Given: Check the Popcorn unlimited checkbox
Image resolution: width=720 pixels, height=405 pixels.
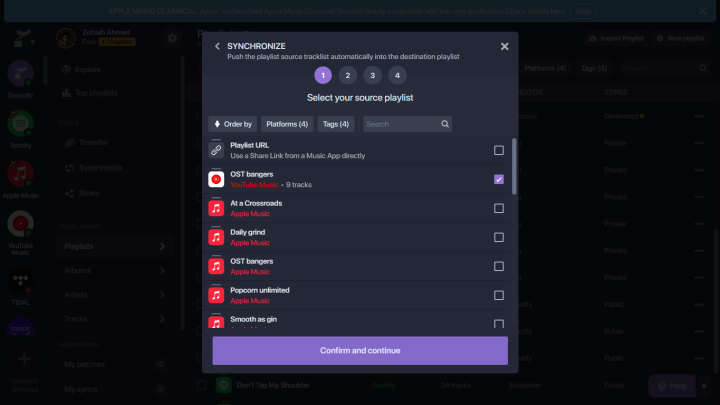Looking at the screenshot, I should tap(499, 295).
